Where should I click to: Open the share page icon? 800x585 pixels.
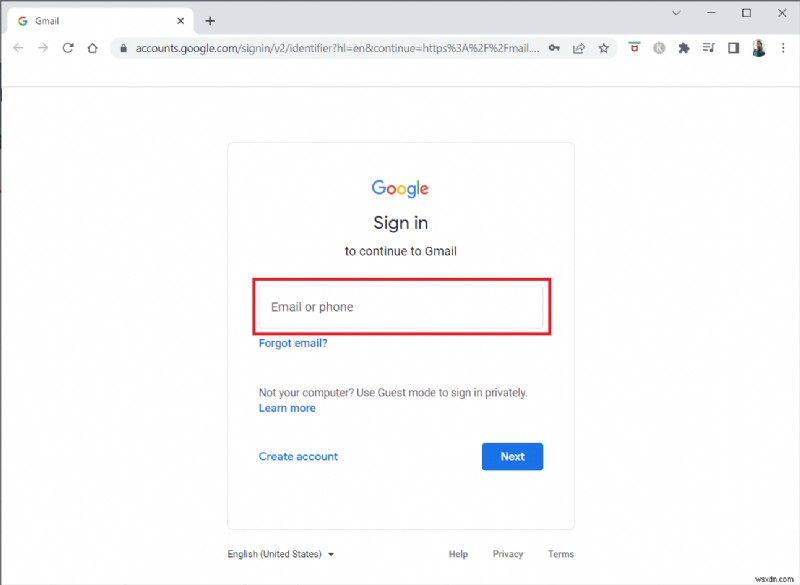[x=578, y=47]
